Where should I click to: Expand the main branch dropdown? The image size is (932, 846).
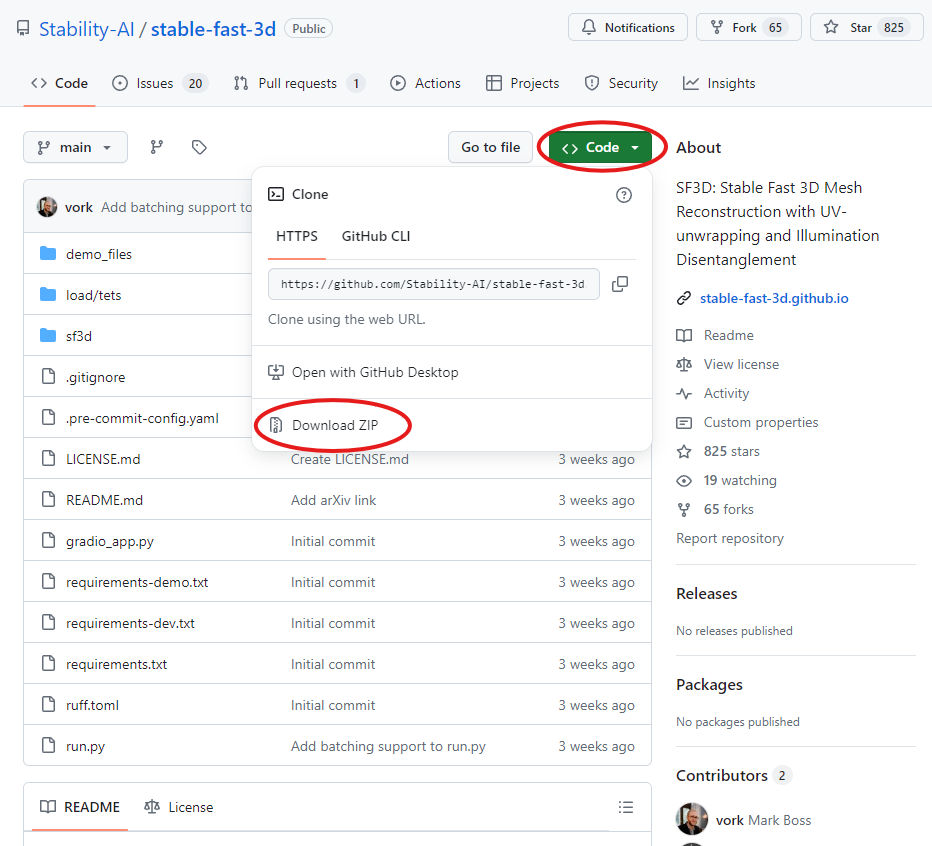[x=75, y=147]
